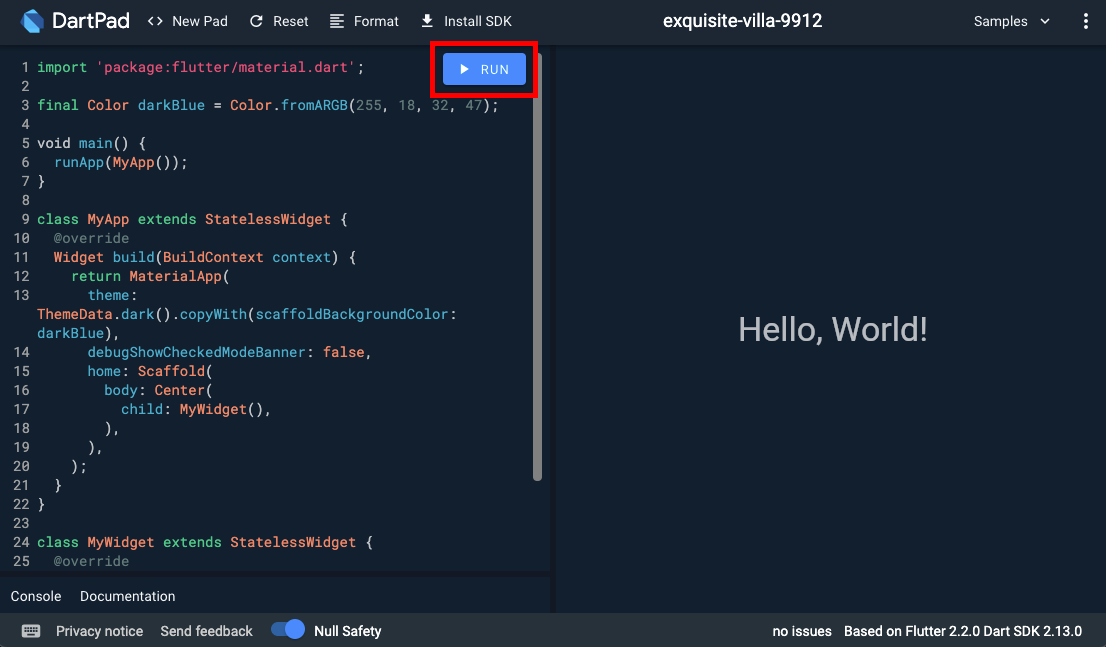Create a New Pad
Viewport: 1106px width, 647px height.
point(188,21)
